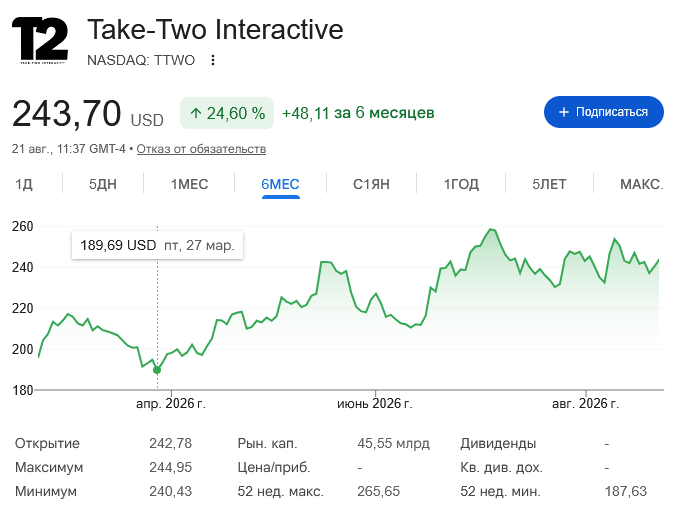The image size is (677, 515).
Task: Show the МАКС. full history range
Action: tap(642, 184)
